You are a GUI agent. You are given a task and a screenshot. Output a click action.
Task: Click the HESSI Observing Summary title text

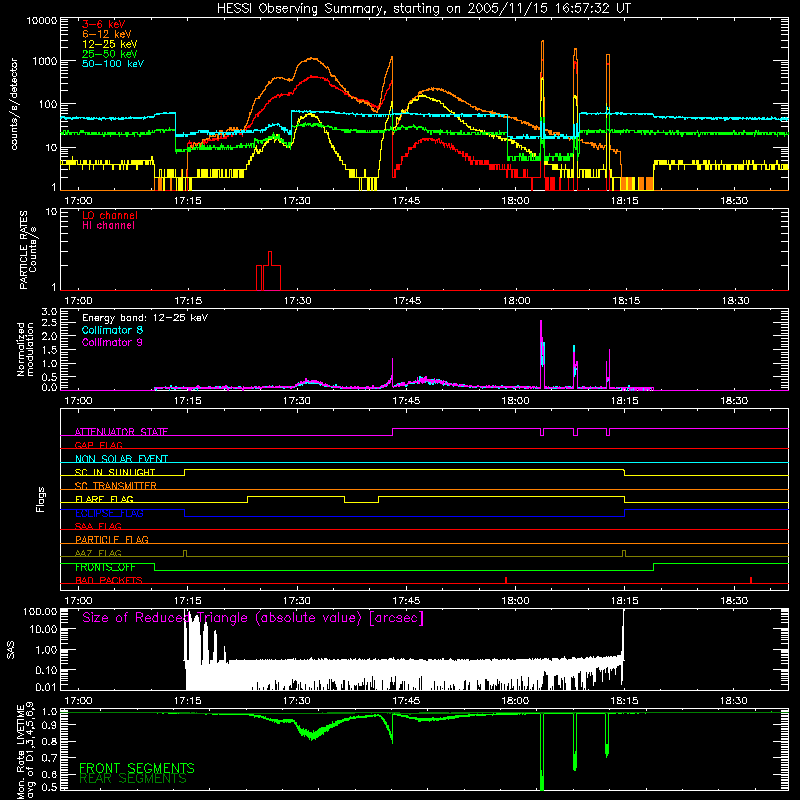pyautogui.click(x=424, y=9)
